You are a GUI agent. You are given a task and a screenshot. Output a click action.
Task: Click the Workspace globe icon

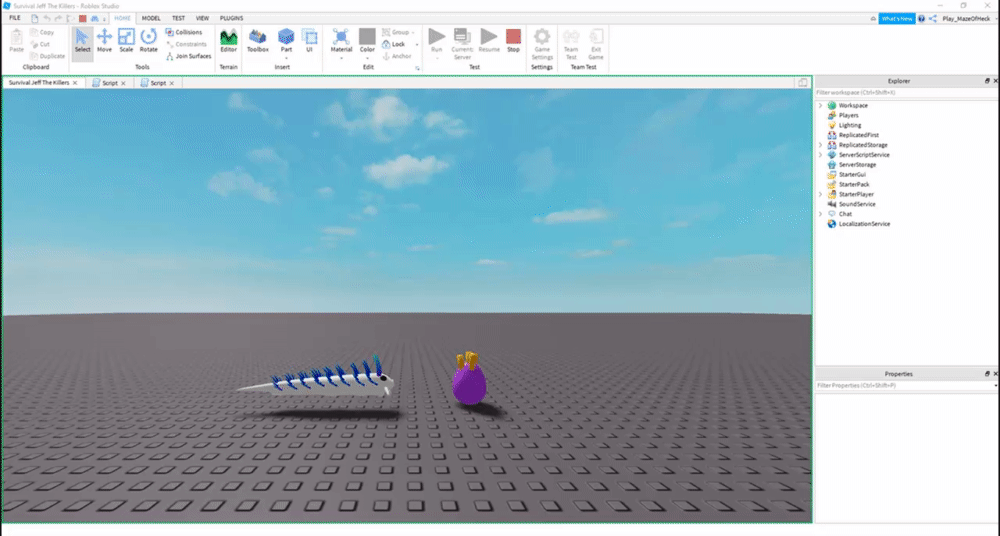[832, 105]
